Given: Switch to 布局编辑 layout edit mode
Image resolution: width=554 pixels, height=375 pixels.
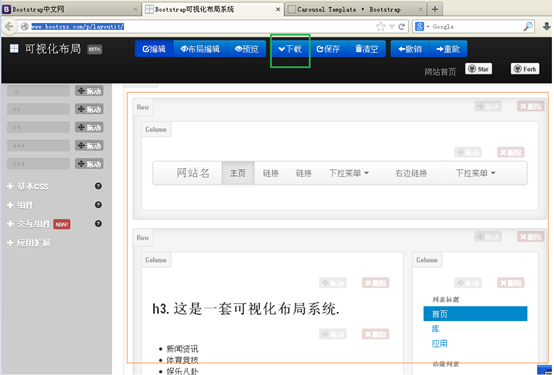Looking at the screenshot, I should click(x=200, y=49).
